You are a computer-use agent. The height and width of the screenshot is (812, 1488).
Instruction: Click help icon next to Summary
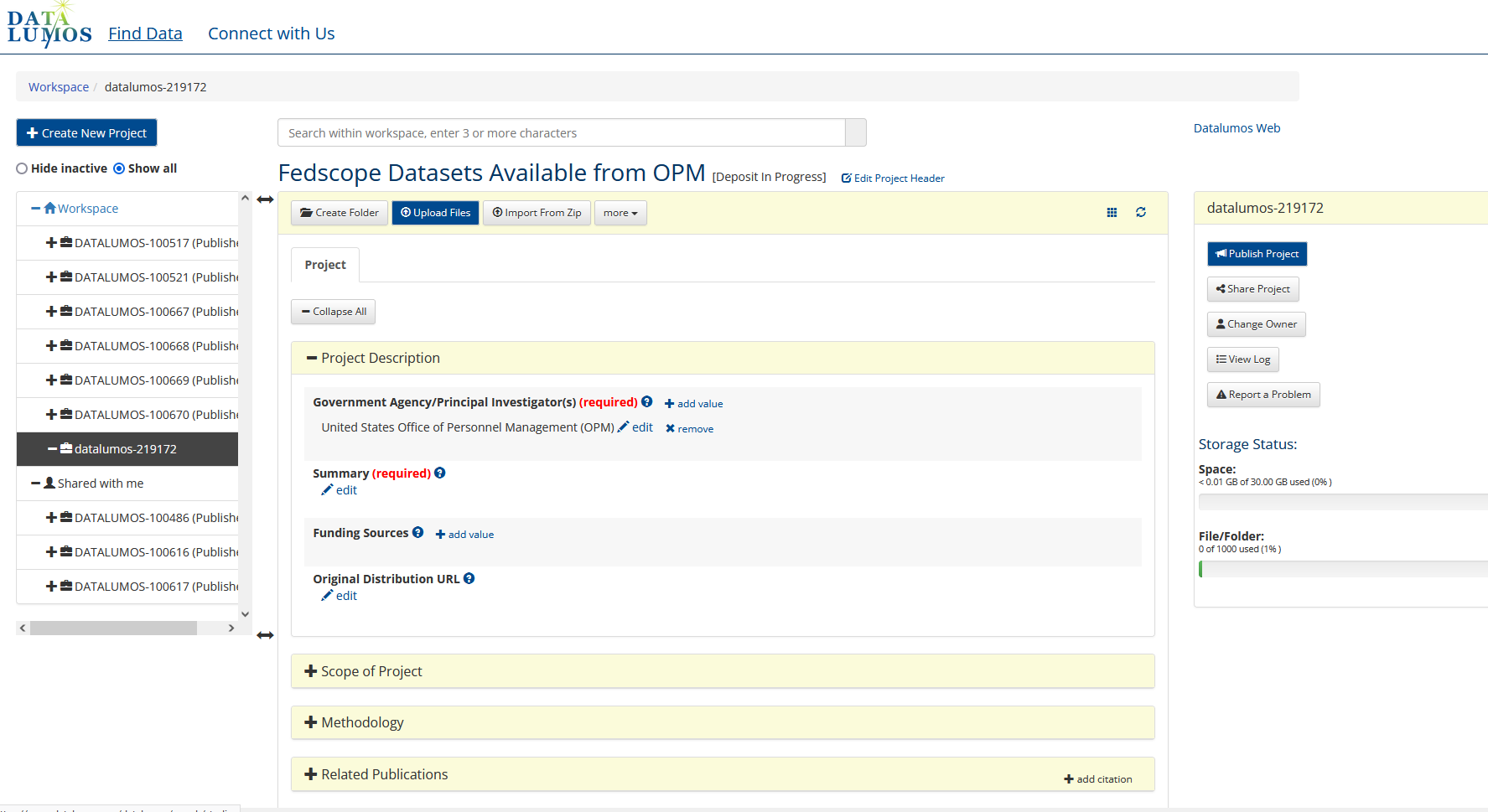pyautogui.click(x=440, y=473)
